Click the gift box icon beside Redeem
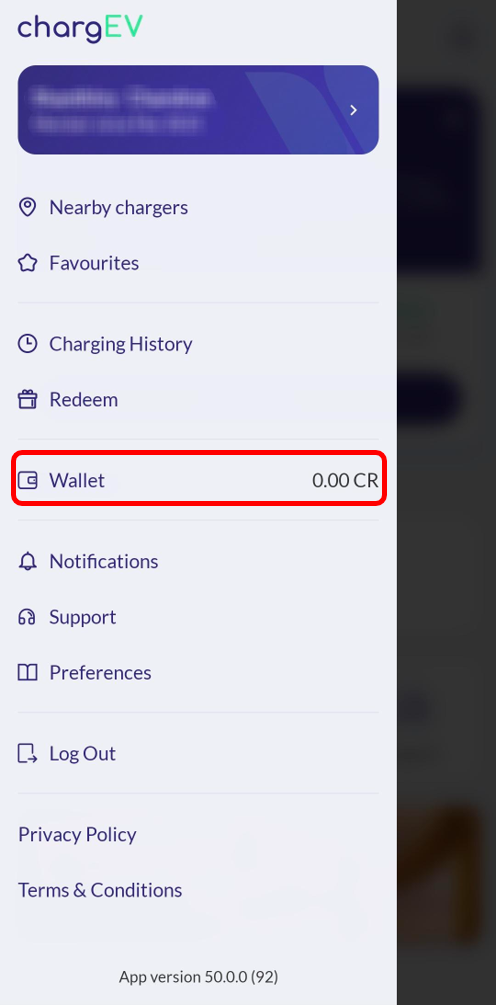This screenshot has width=496, height=1005. pos(27,400)
